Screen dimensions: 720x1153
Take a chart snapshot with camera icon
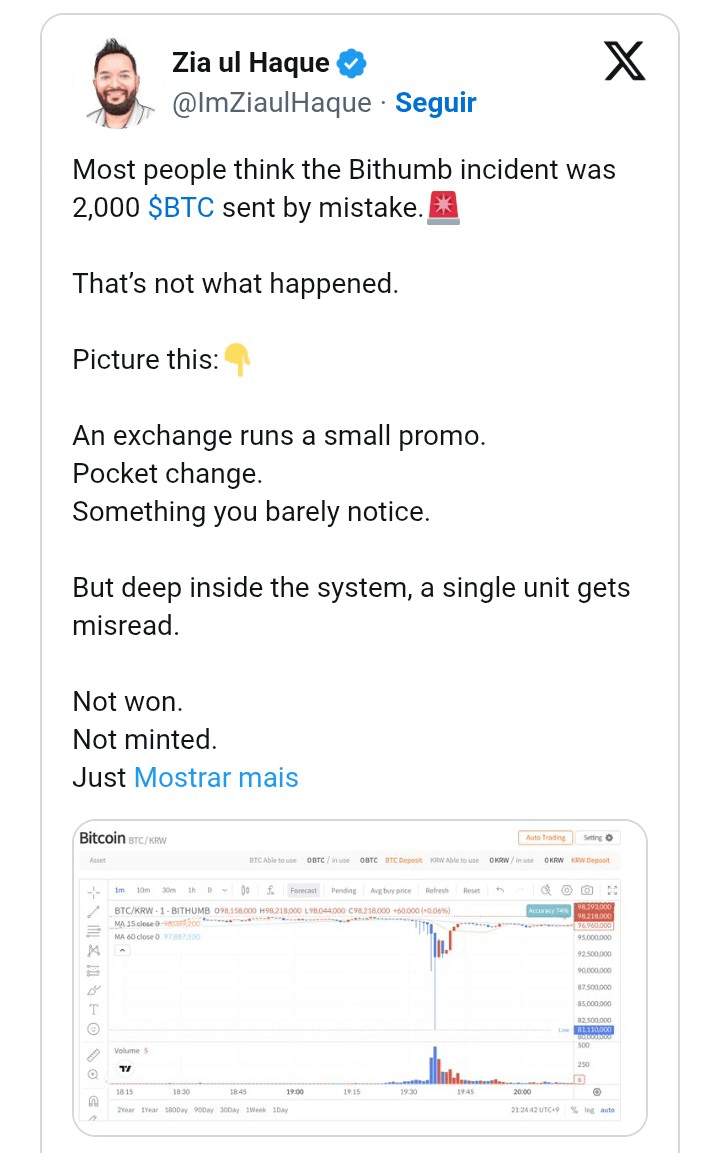[x=588, y=890]
